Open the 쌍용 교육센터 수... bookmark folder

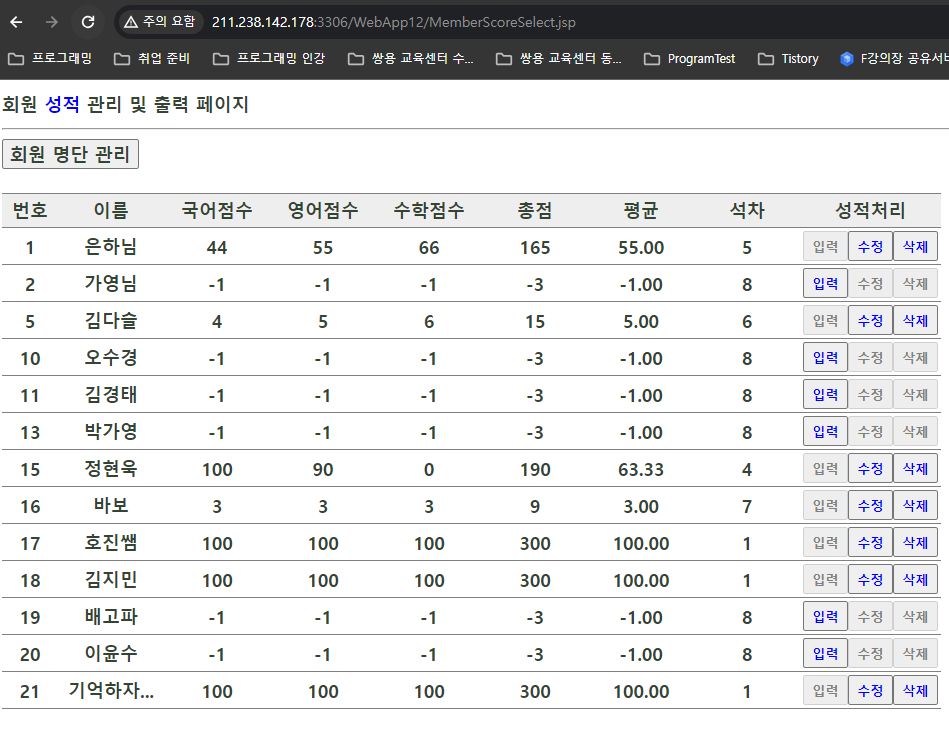pos(411,59)
